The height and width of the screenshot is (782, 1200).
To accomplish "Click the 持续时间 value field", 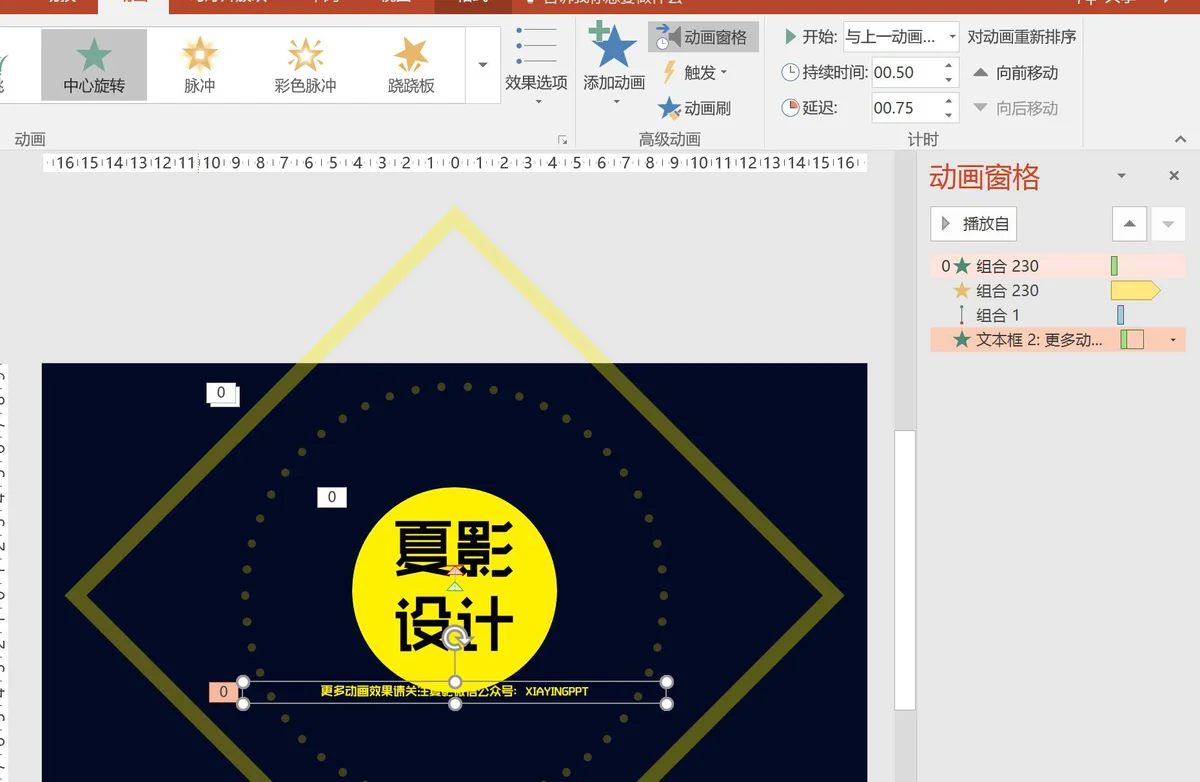I will coord(906,72).
